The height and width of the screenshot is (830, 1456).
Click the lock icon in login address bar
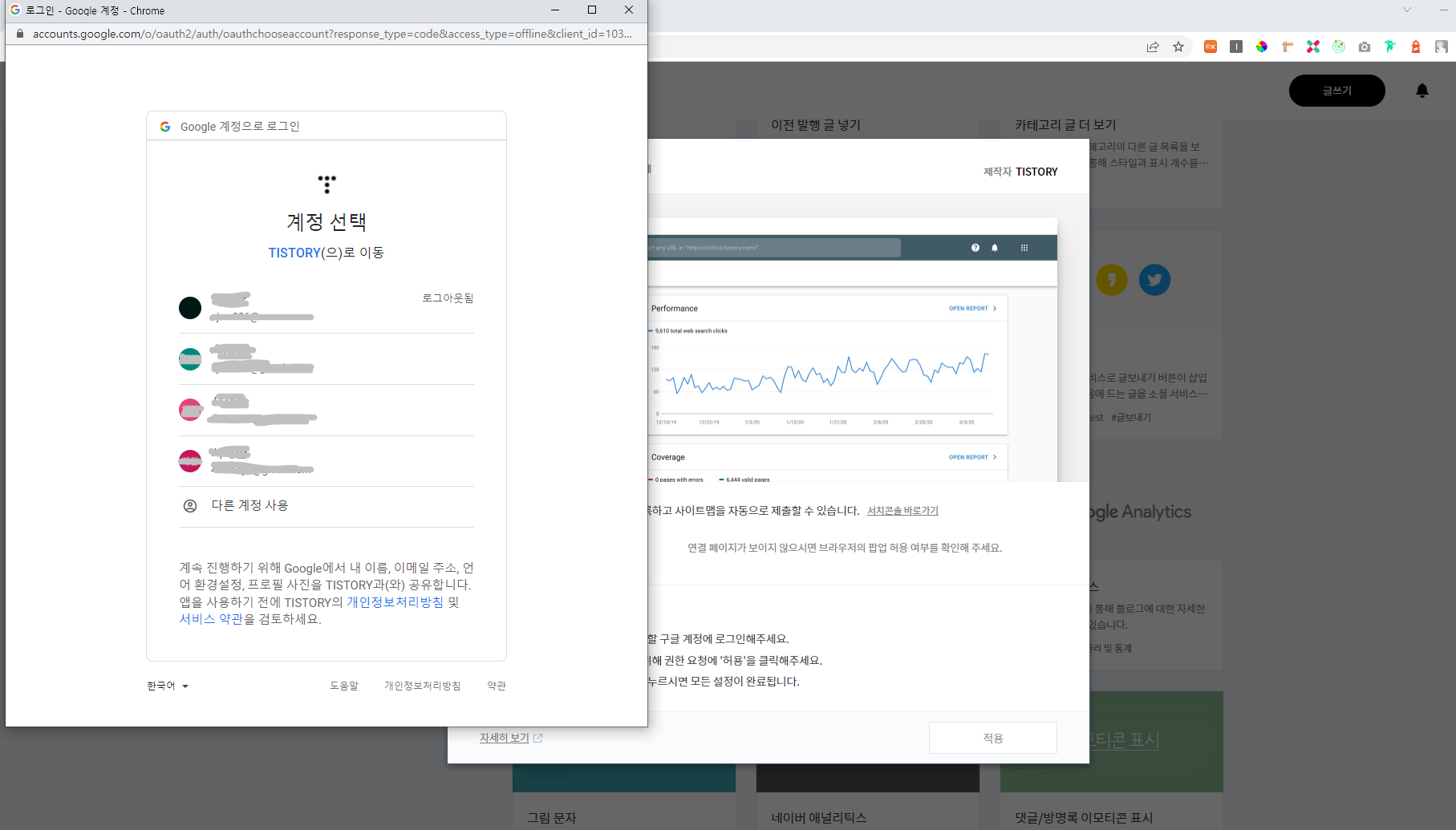20,34
